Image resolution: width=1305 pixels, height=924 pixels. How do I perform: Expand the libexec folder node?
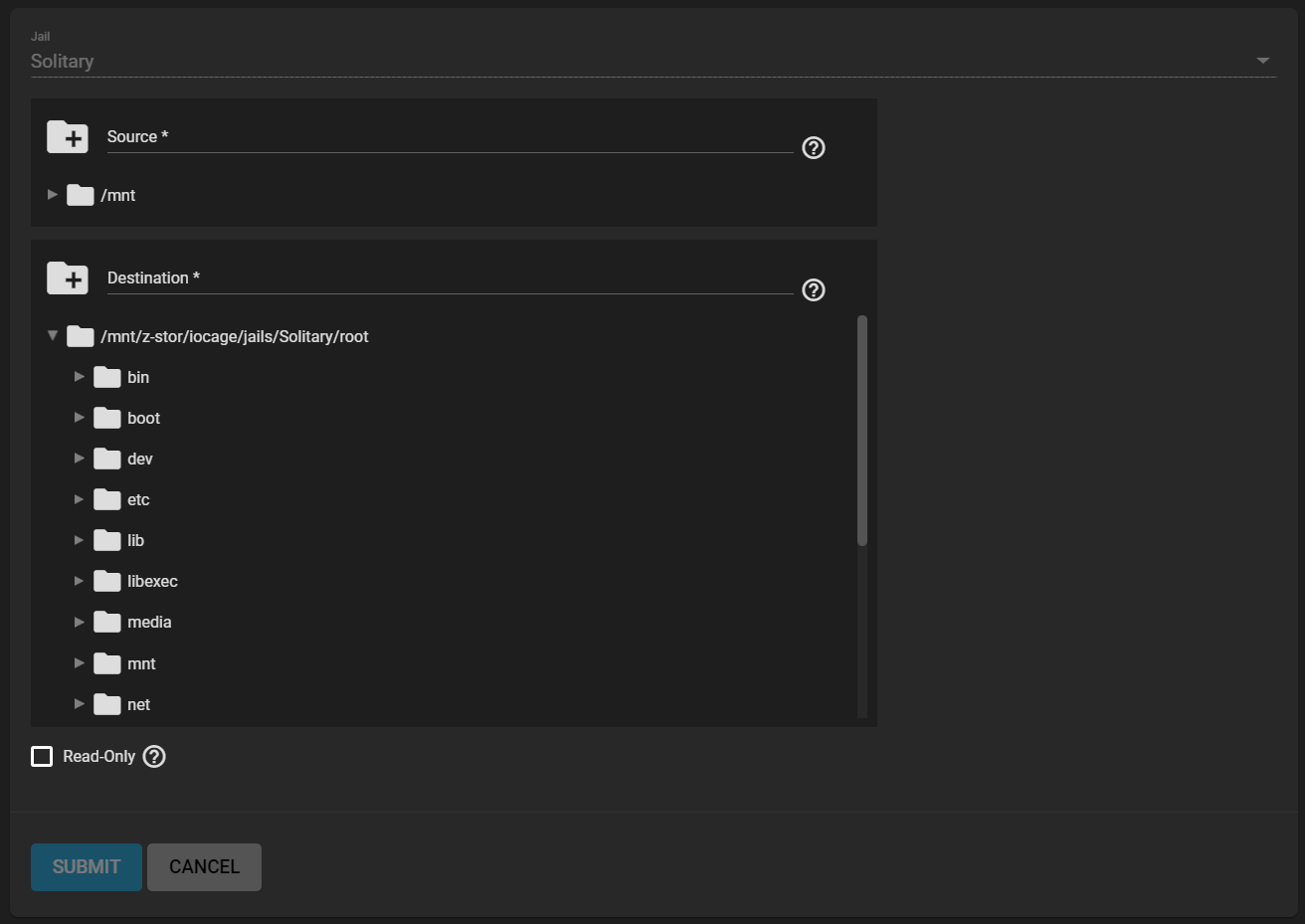tap(80, 581)
